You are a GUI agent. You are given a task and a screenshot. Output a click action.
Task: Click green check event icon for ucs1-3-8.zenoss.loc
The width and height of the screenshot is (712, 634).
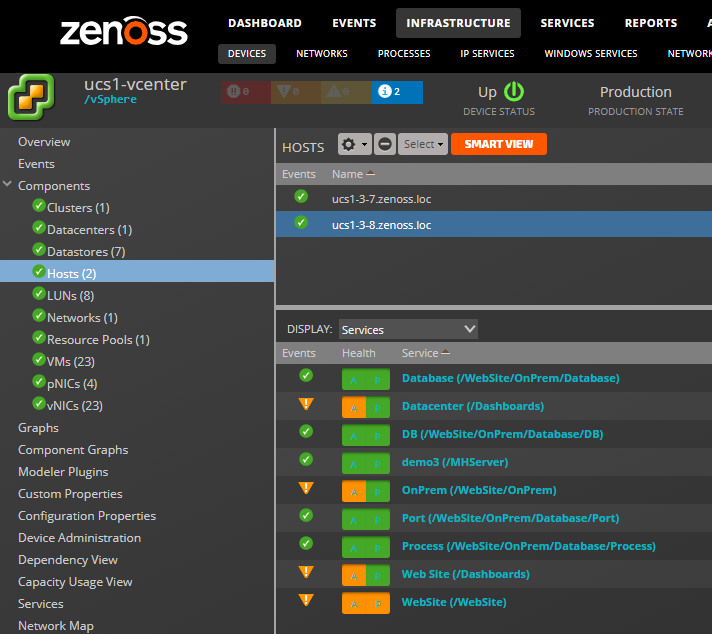click(x=301, y=223)
